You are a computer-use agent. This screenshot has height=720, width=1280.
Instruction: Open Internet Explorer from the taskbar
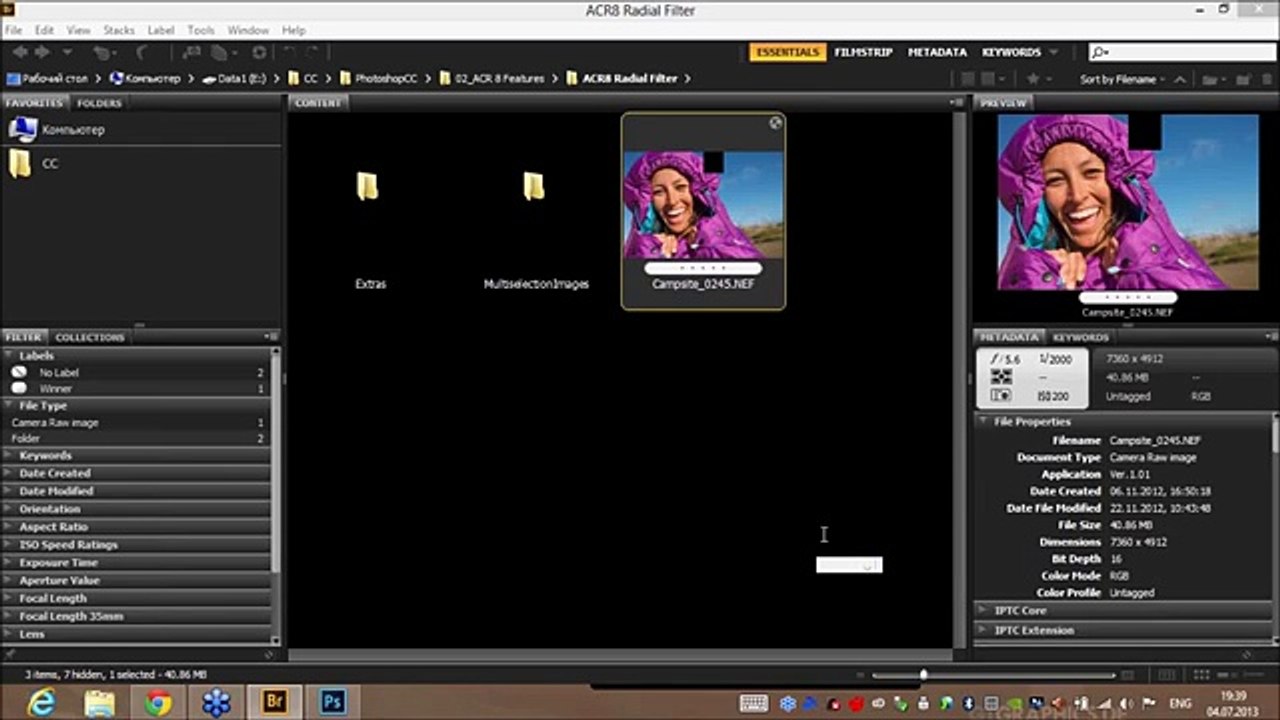click(x=42, y=703)
